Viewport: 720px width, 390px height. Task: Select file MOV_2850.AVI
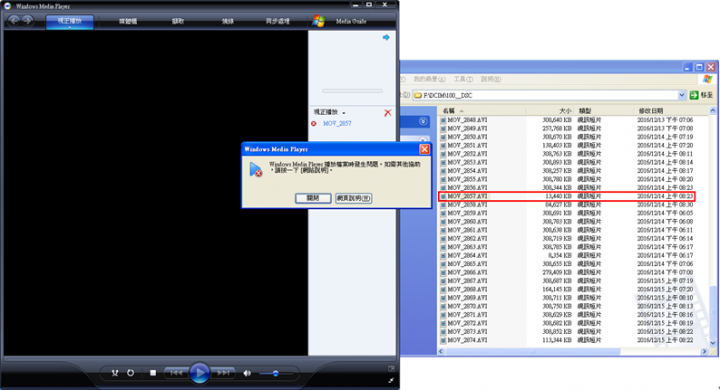[467, 137]
